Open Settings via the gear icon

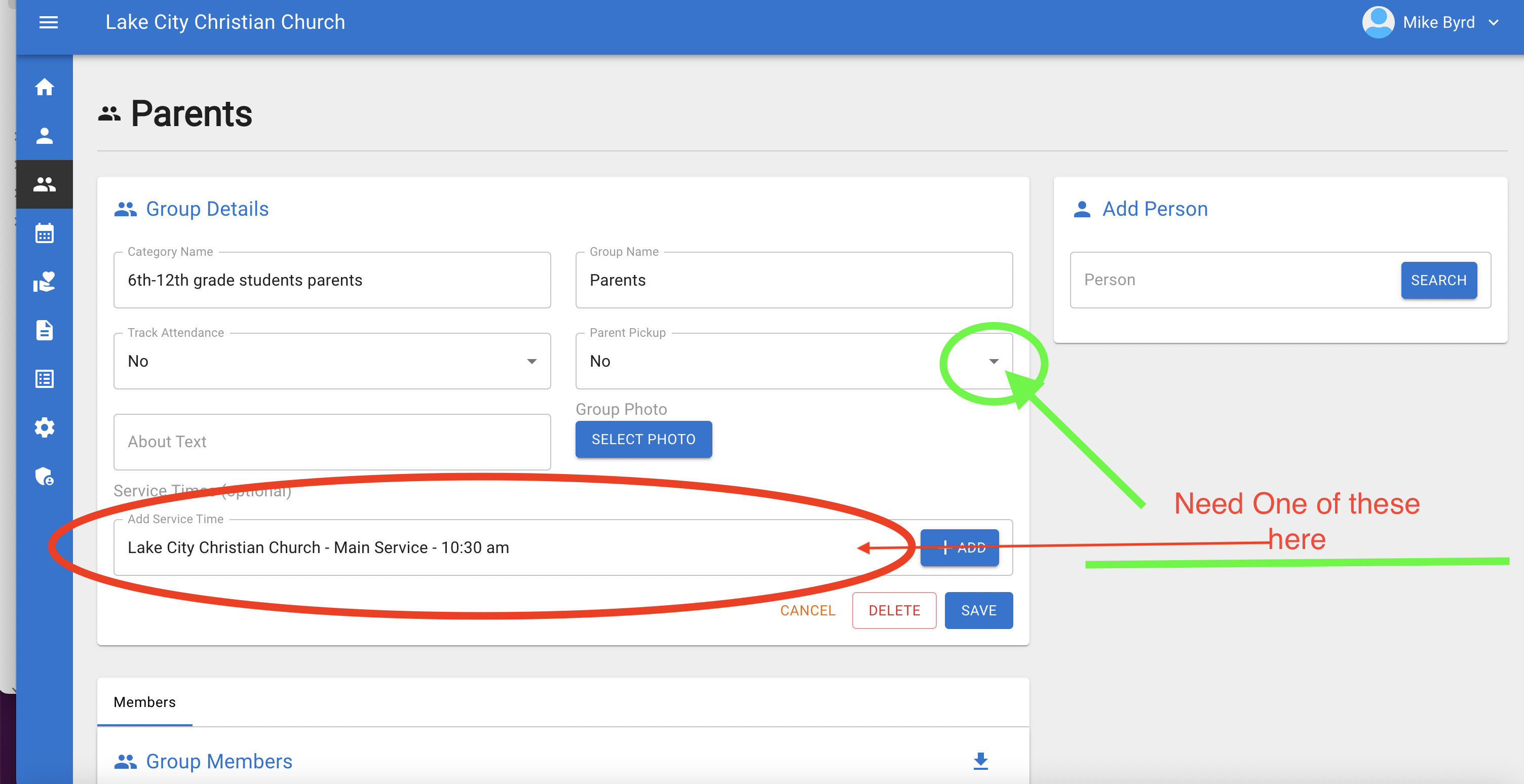tap(45, 427)
